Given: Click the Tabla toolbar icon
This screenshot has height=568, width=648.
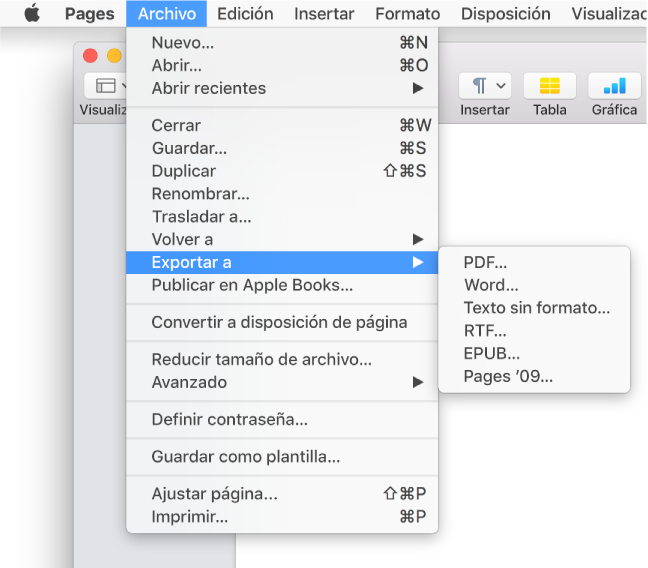Looking at the screenshot, I should point(550,86).
